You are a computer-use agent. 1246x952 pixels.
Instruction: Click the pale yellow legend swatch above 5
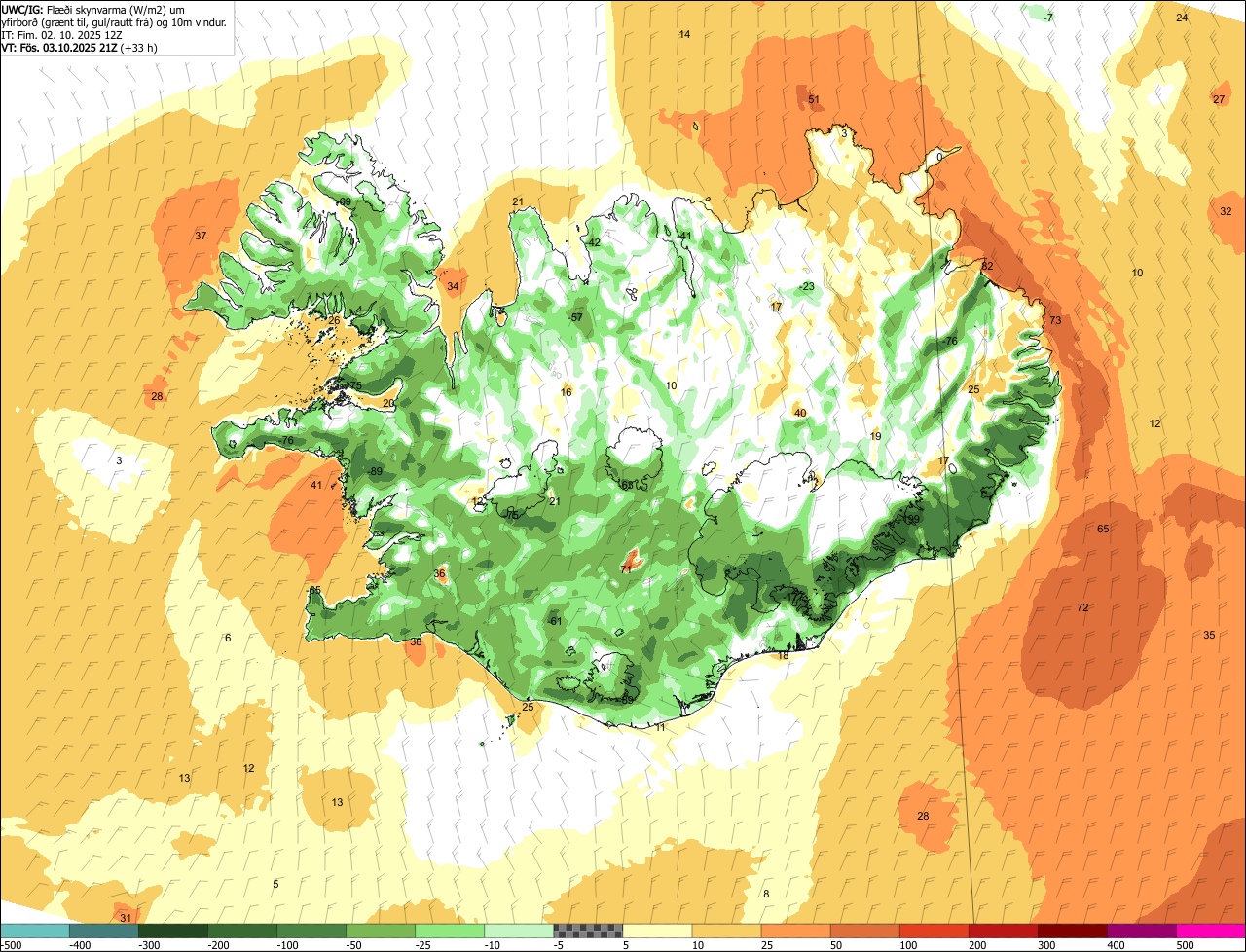point(657,931)
